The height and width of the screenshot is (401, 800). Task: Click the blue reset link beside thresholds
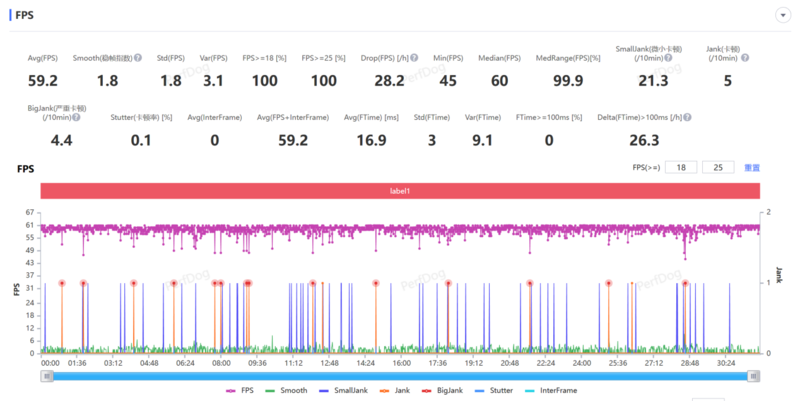point(752,167)
